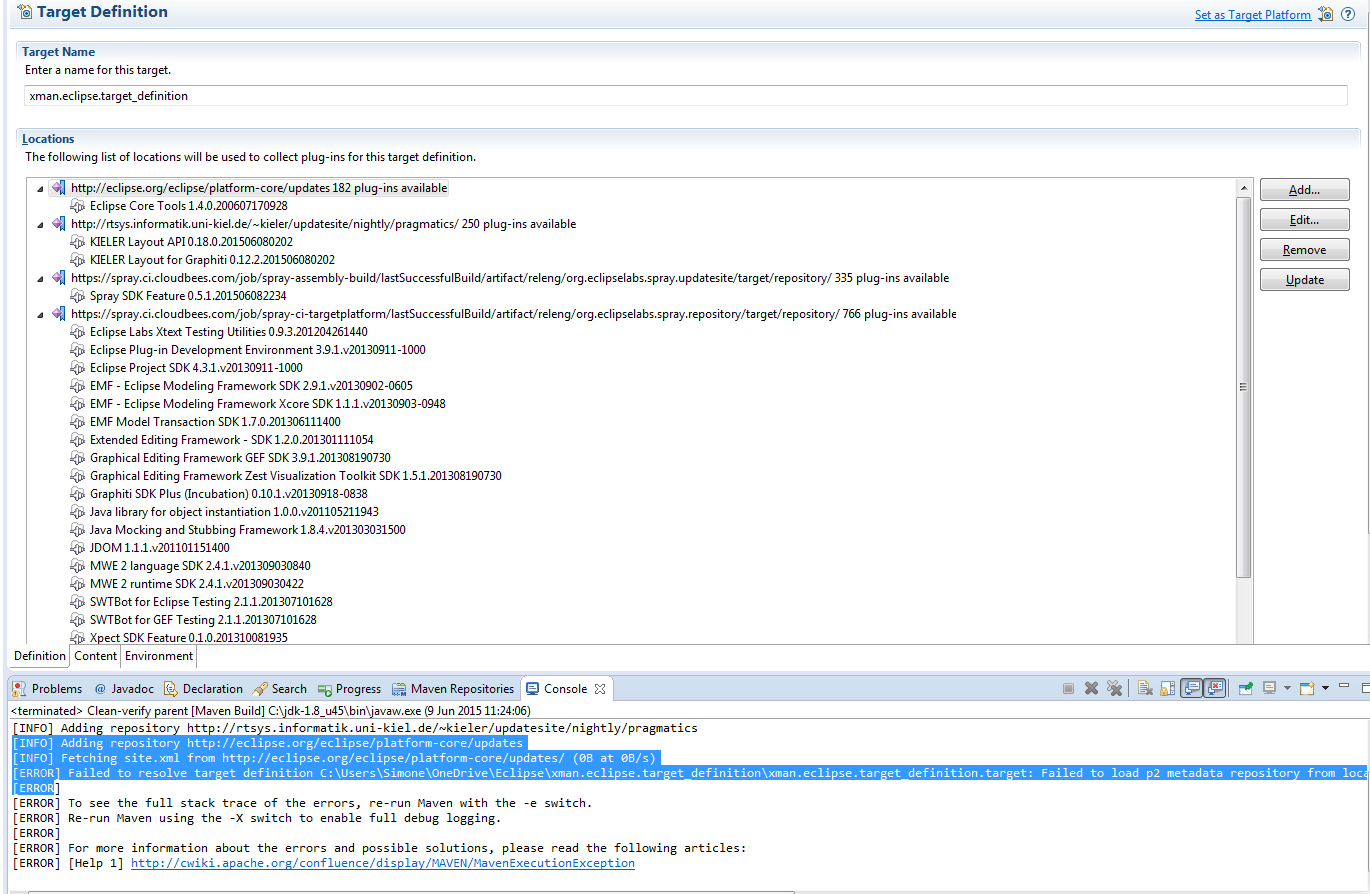Toggle Show Console When Standard Error Changes
This screenshot has width=1370, height=894.
1215,688
